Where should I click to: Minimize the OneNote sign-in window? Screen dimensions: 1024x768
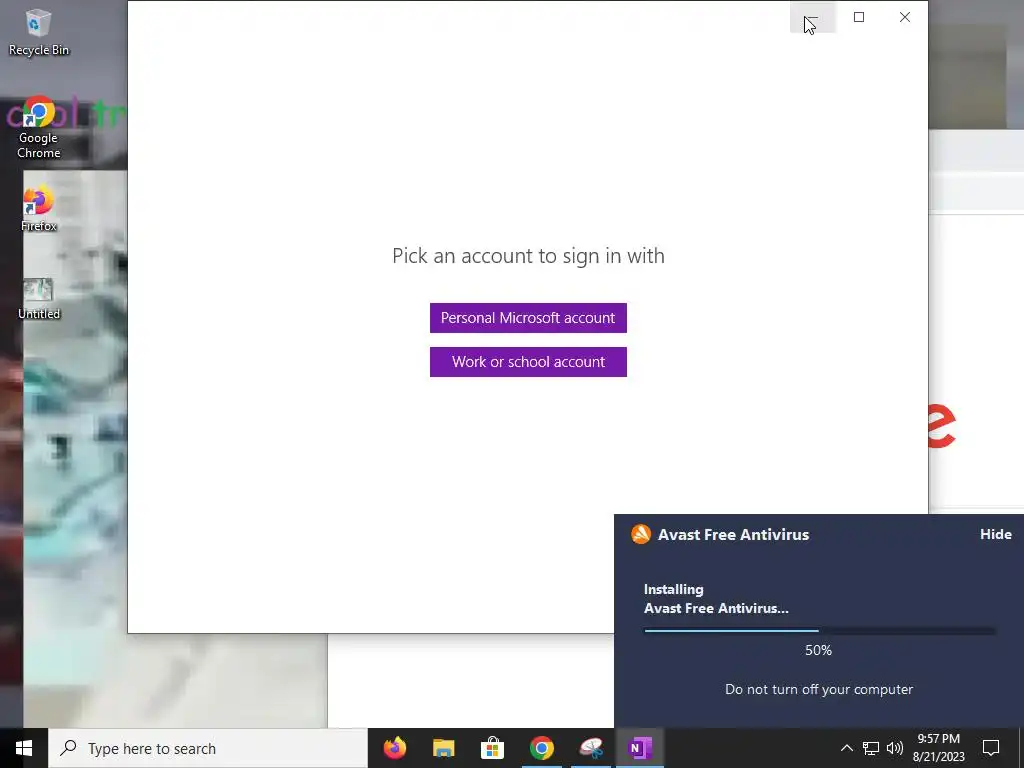pyautogui.click(x=812, y=17)
